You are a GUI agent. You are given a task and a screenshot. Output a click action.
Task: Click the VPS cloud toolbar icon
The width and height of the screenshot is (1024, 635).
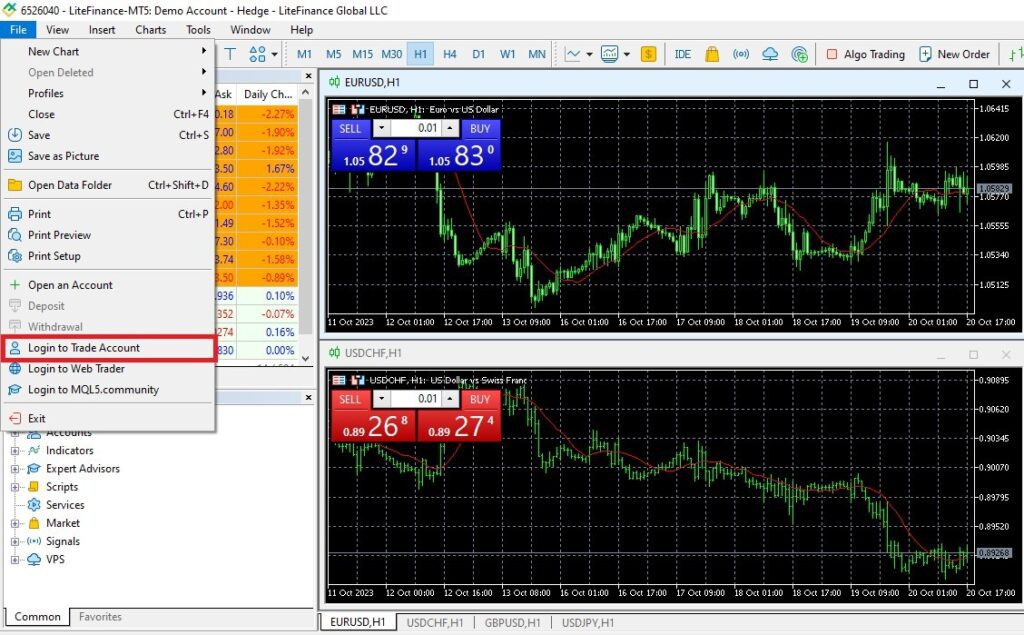[x=770, y=54]
